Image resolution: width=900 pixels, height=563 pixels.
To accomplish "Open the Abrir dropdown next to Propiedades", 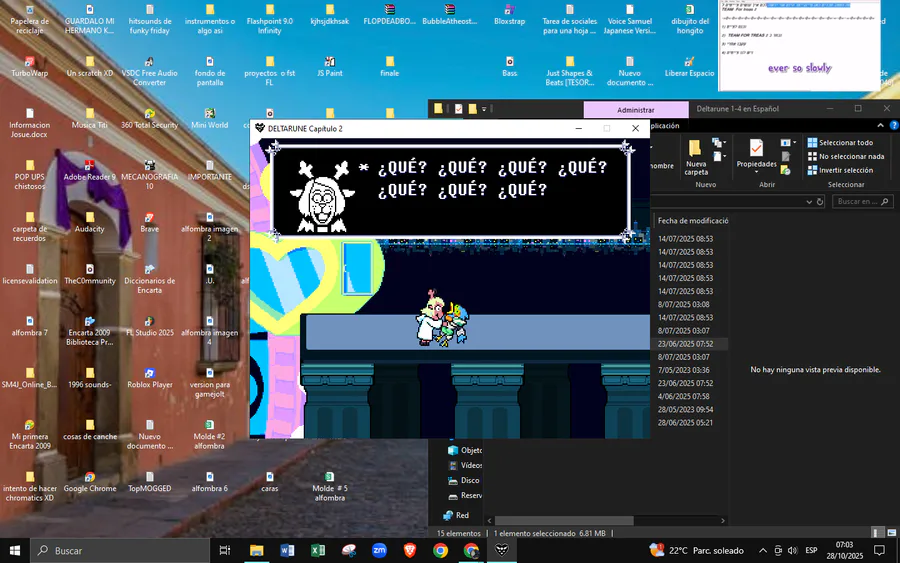I will tap(787, 142).
